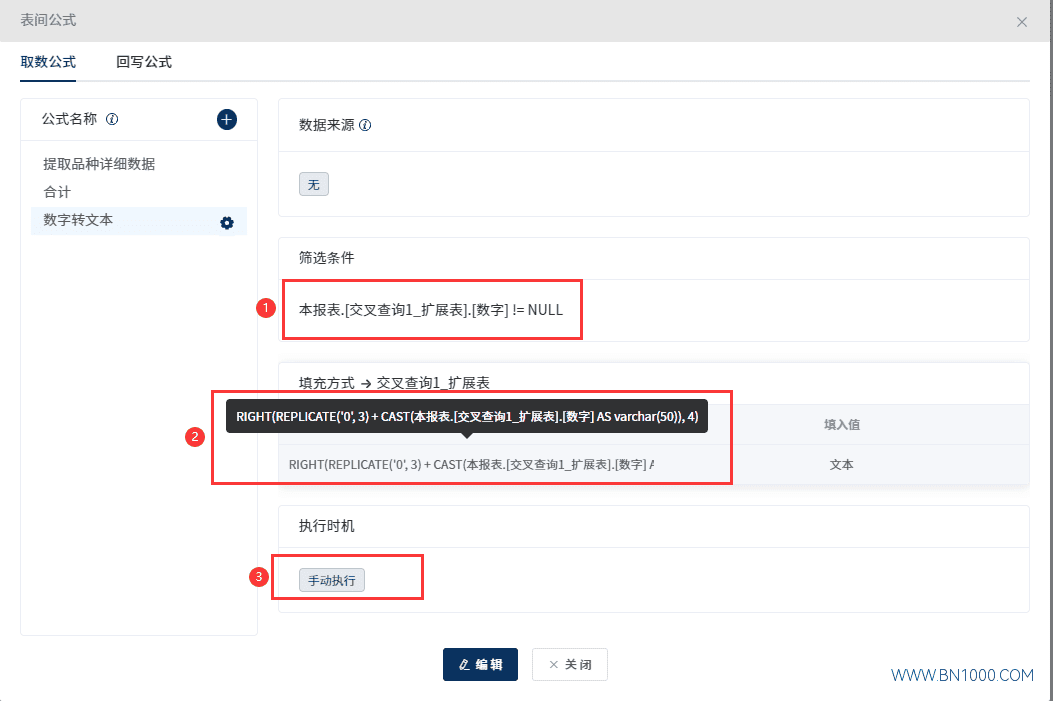Close the 表间公式 dialog with the X

pos(1021,22)
